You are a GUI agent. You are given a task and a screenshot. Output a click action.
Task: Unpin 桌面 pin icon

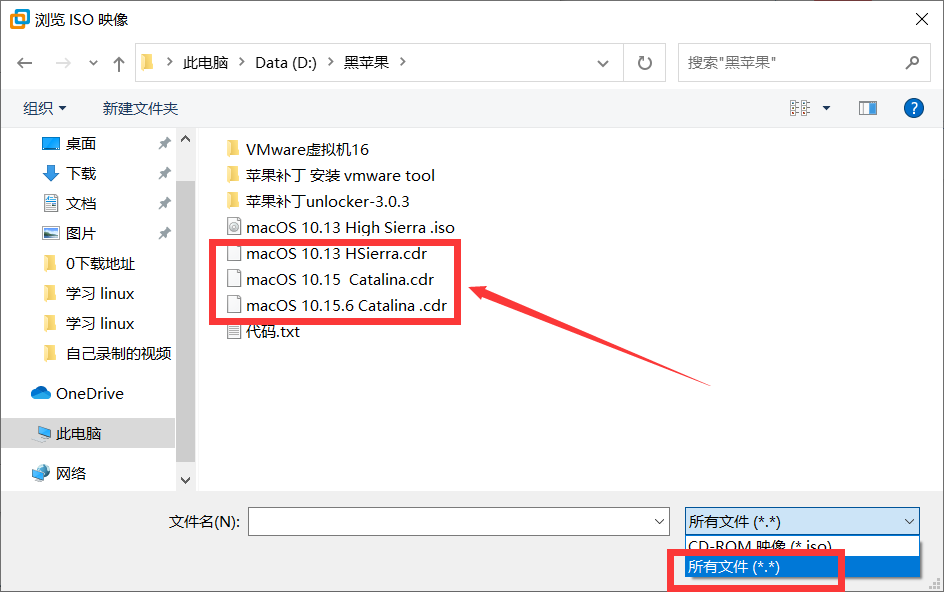tap(164, 143)
